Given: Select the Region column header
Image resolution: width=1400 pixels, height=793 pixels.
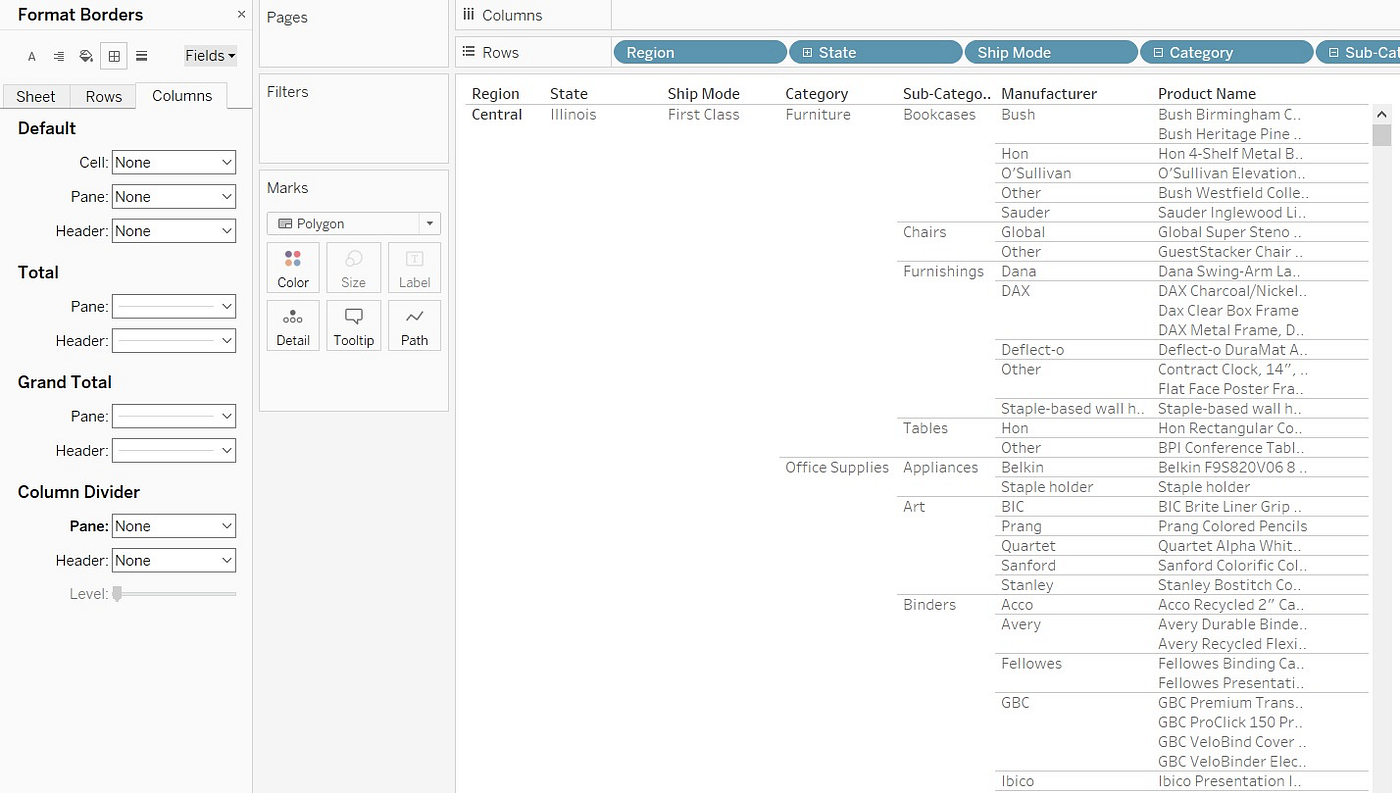Looking at the screenshot, I should click(x=495, y=94).
